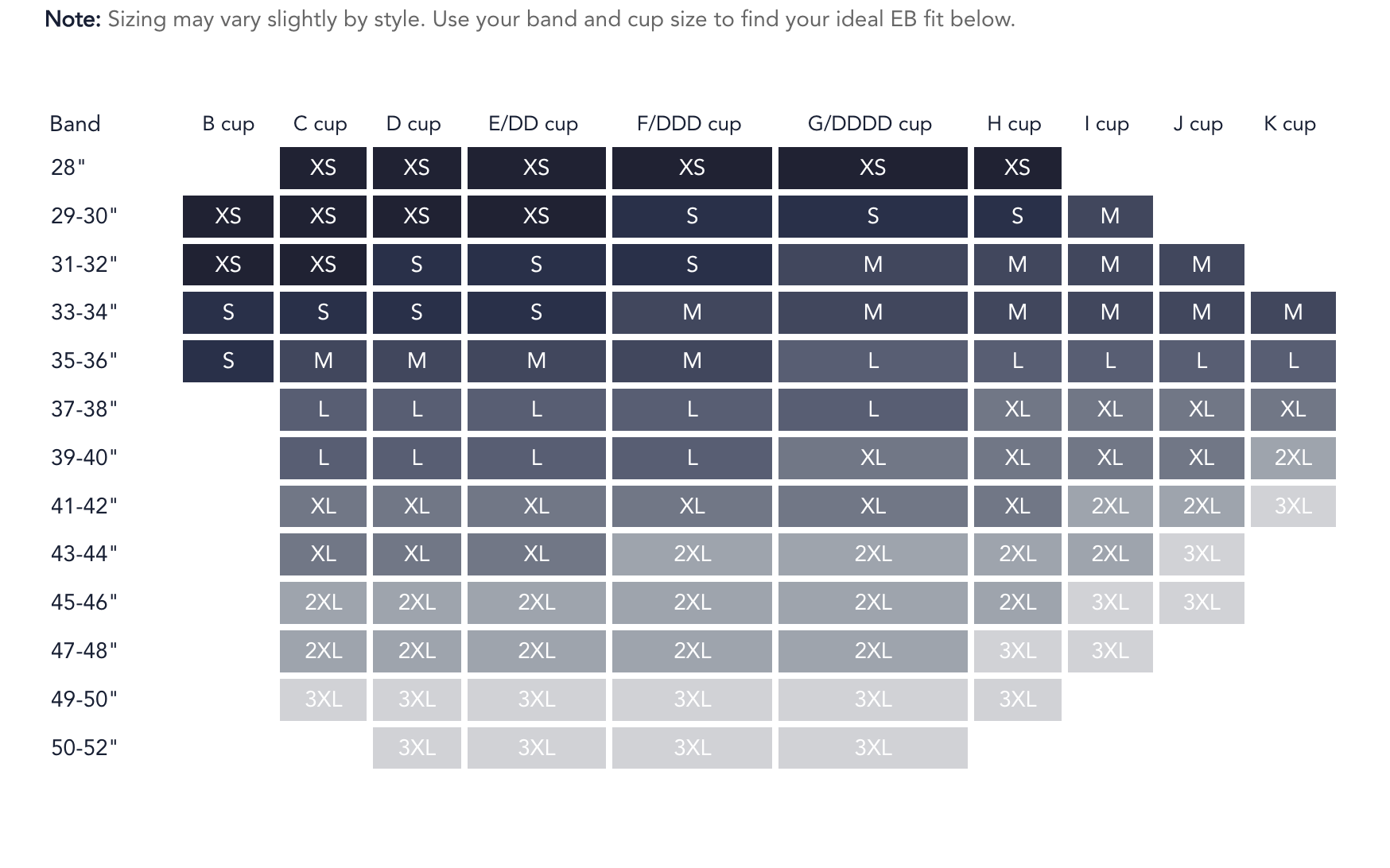
Task: Click L cell for 35-36" band G/DDDD cup
Action: (872, 361)
